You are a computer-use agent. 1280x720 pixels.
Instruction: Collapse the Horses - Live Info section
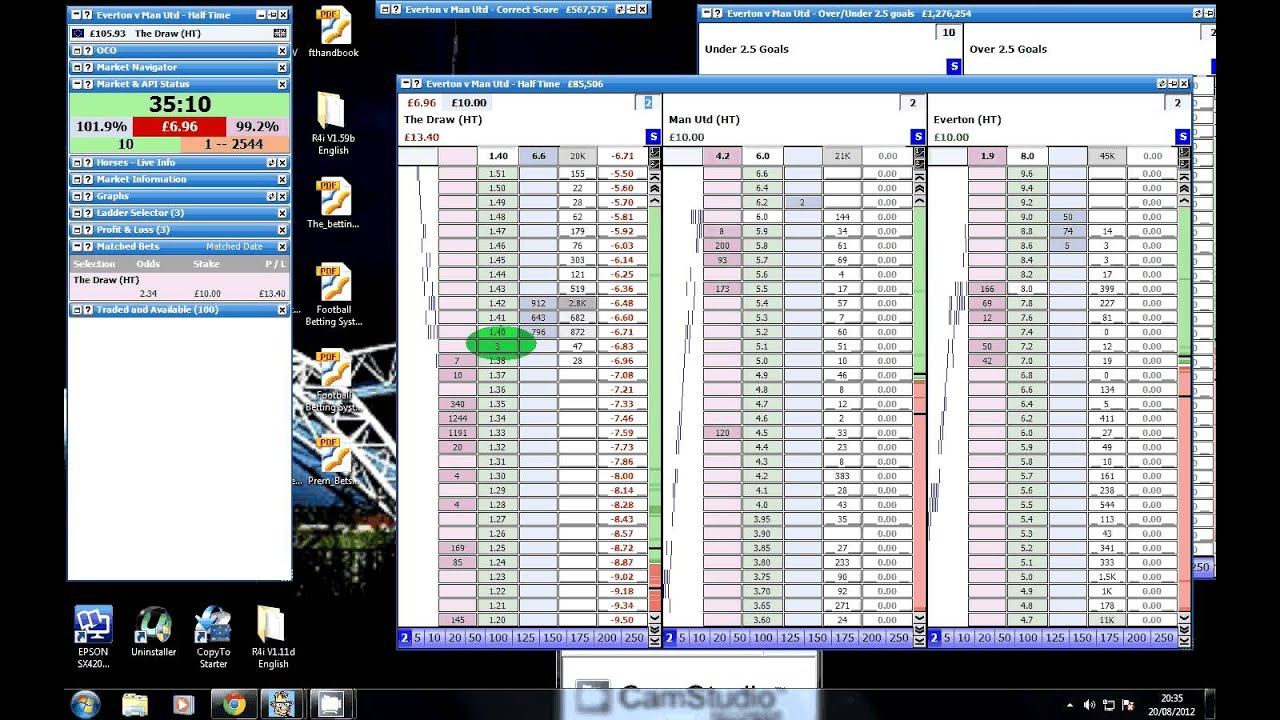click(x=76, y=162)
